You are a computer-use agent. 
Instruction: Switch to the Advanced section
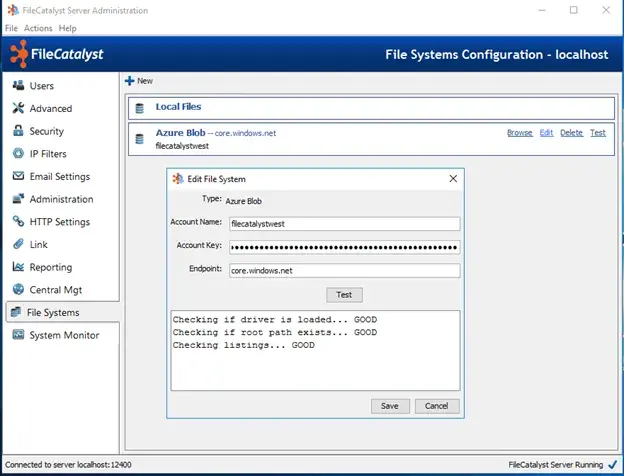(x=51, y=108)
